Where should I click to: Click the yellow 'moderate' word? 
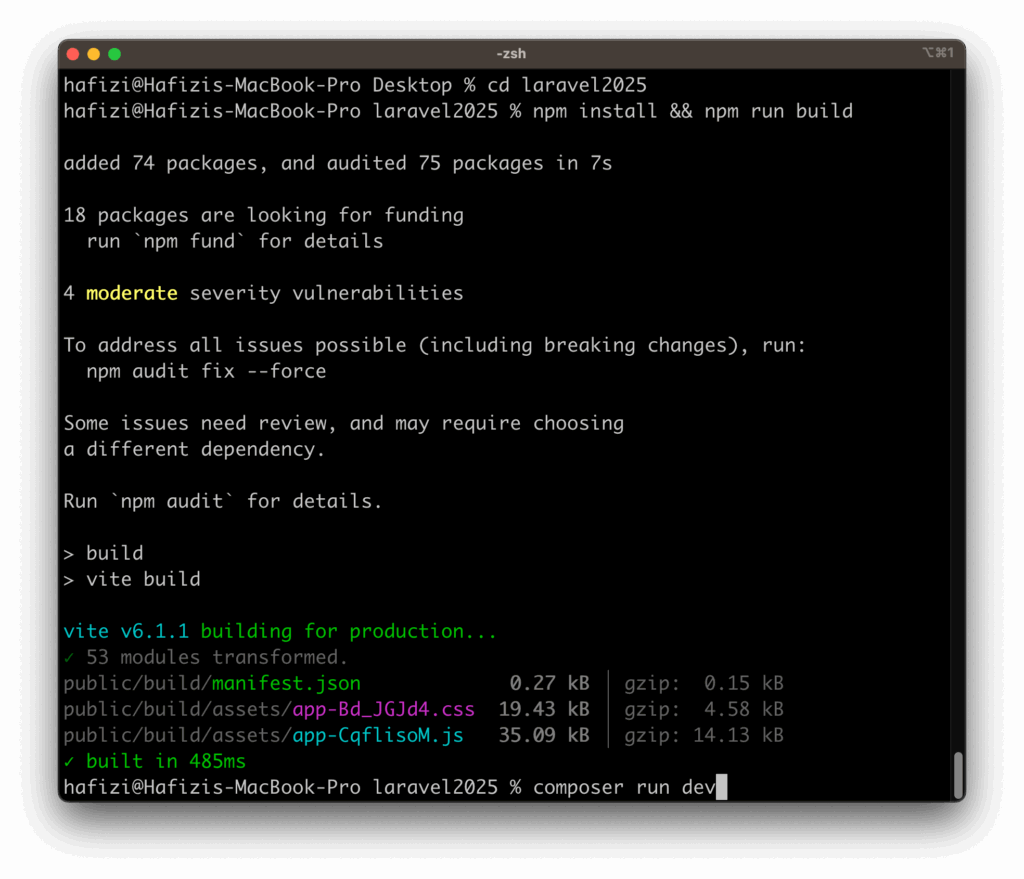click(x=132, y=293)
